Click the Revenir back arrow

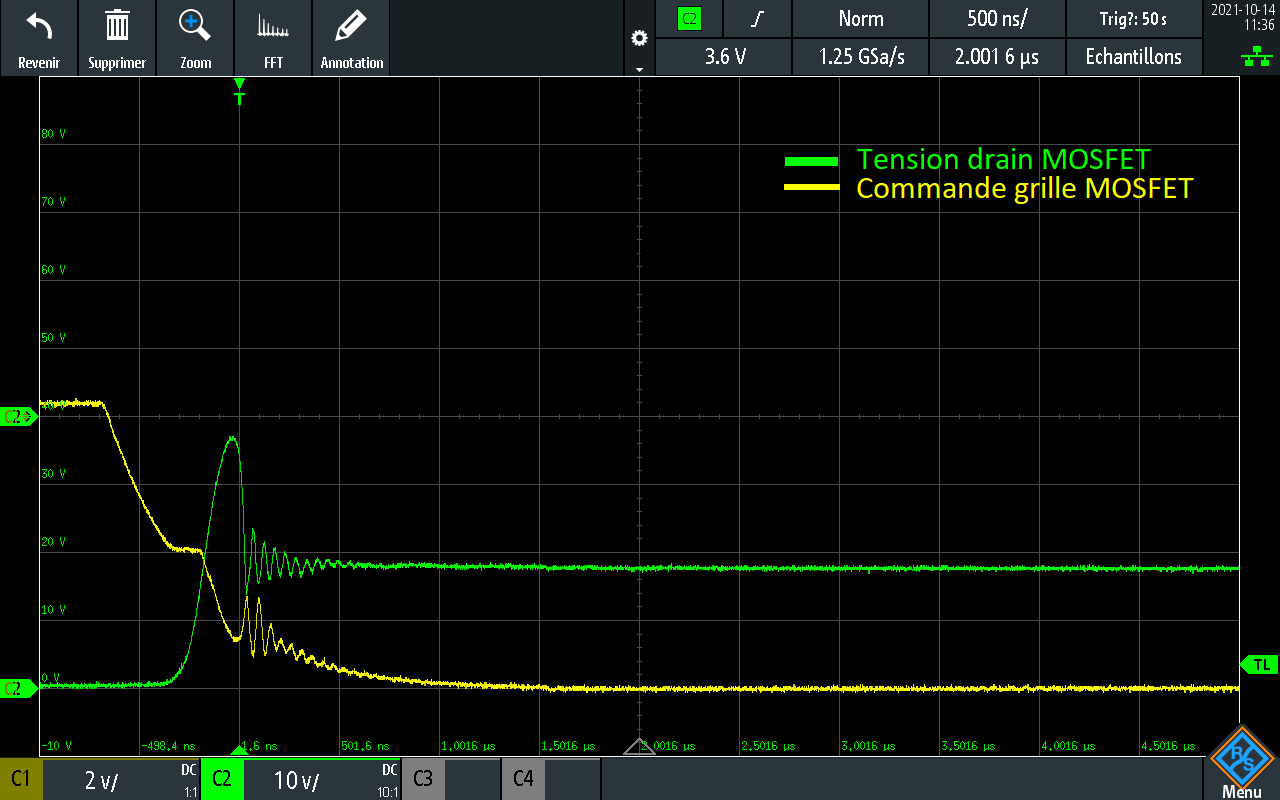click(x=39, y=25)
